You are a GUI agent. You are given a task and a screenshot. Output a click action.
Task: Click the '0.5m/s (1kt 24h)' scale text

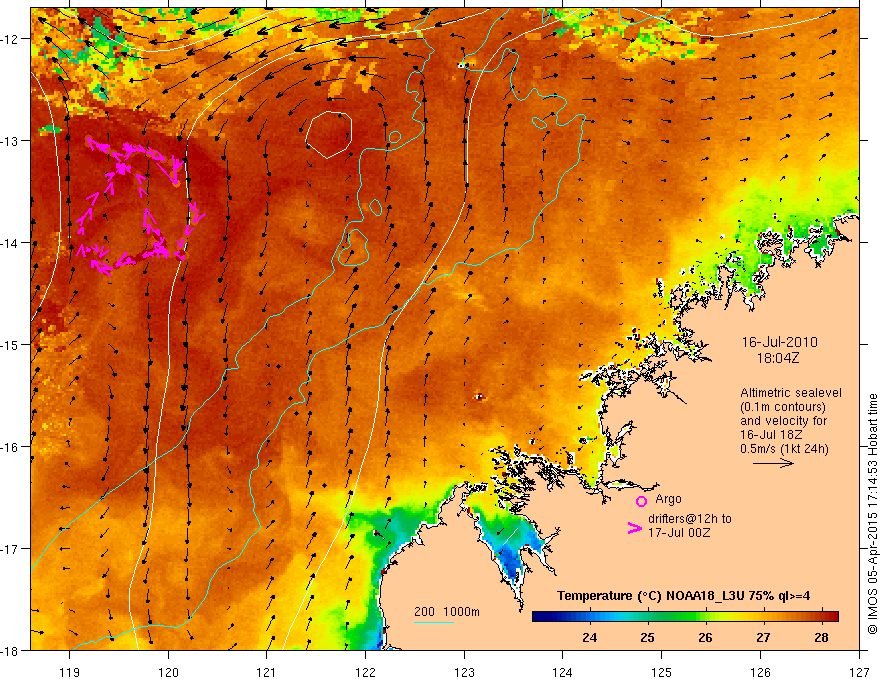[784, 449]
